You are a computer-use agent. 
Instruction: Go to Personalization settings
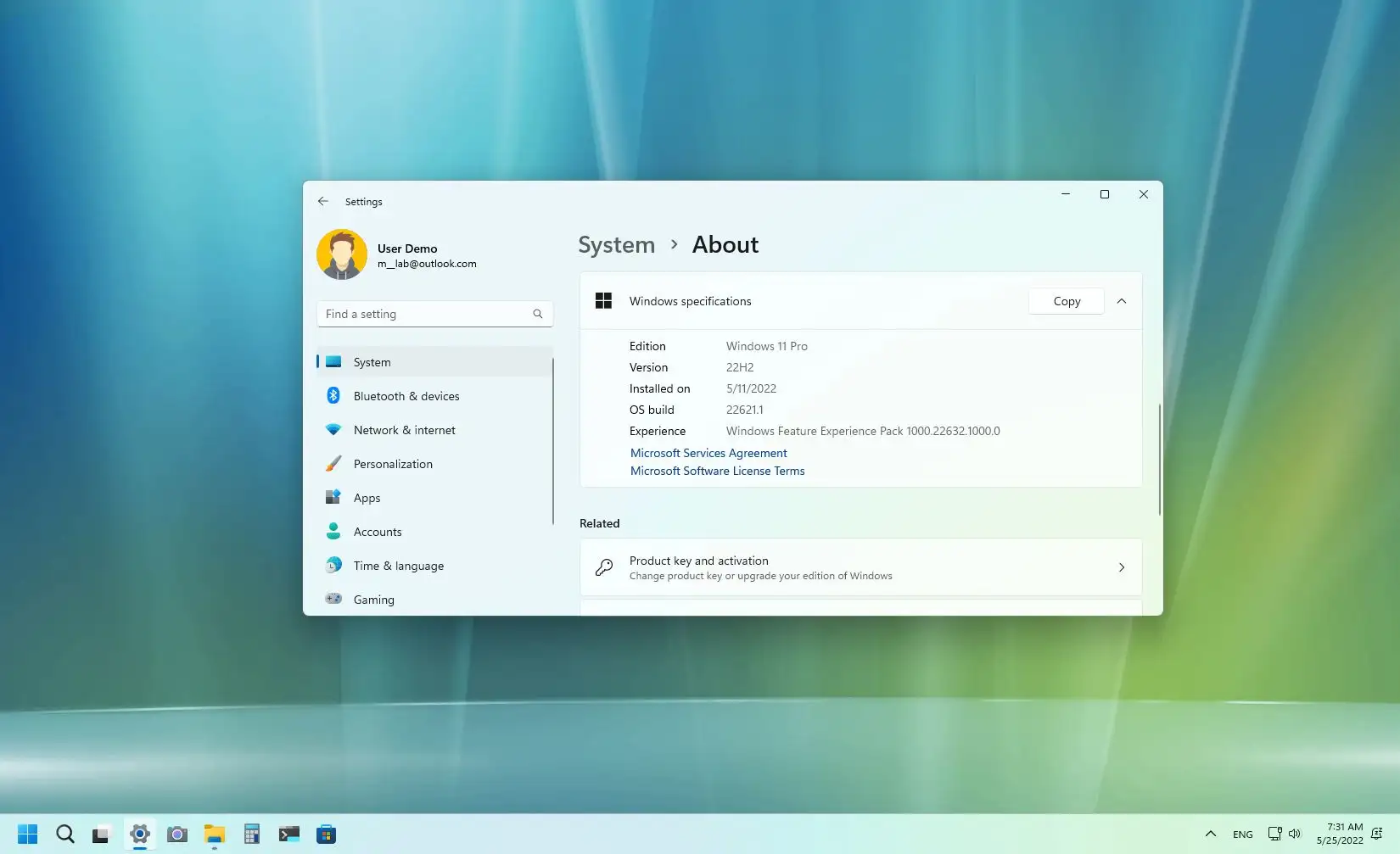(x=434, y=464)
